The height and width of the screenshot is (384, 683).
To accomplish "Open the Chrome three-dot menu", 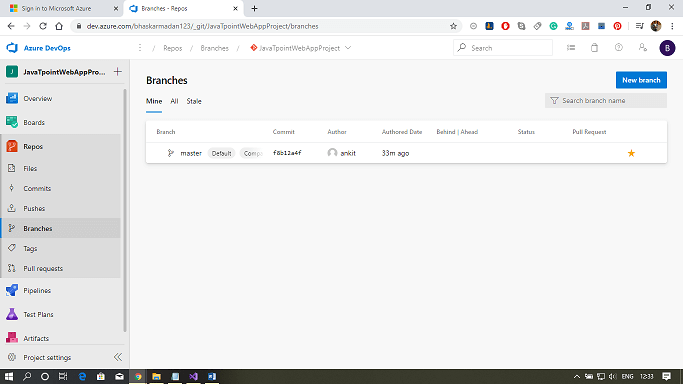I will click(x=672, y=26).
